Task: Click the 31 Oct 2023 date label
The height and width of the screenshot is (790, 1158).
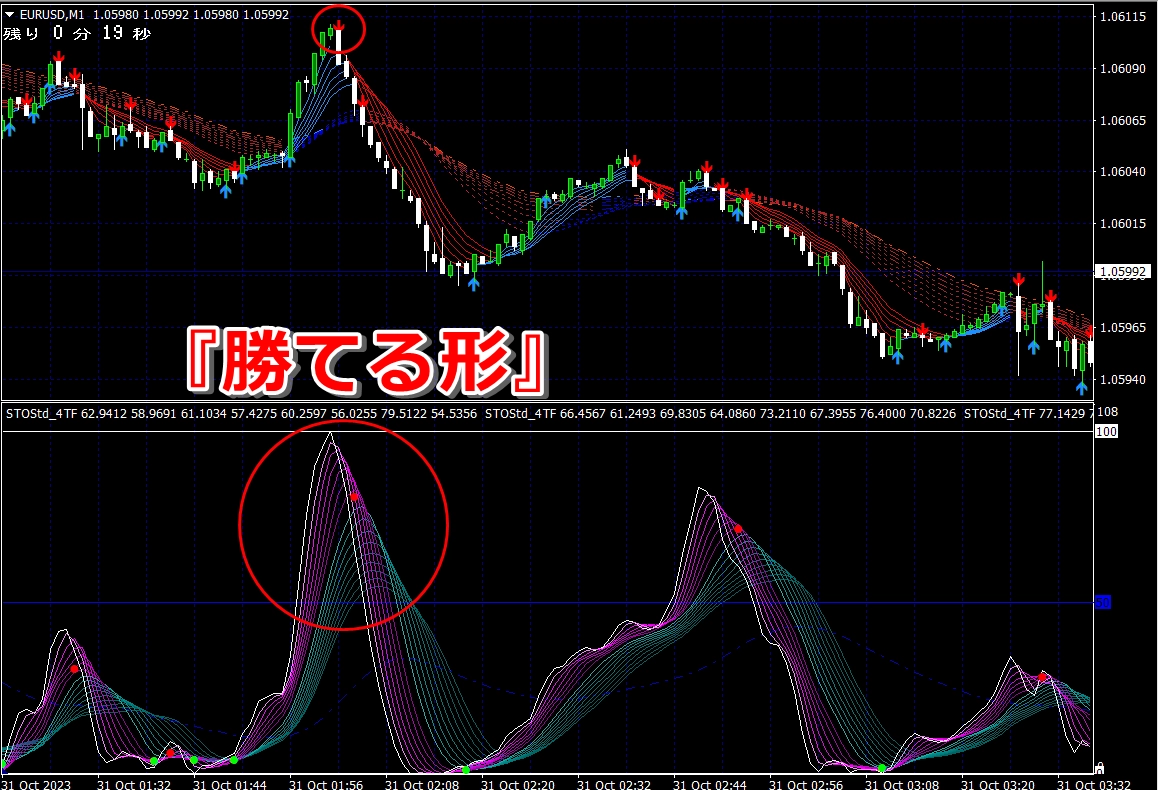Action: 36,784
